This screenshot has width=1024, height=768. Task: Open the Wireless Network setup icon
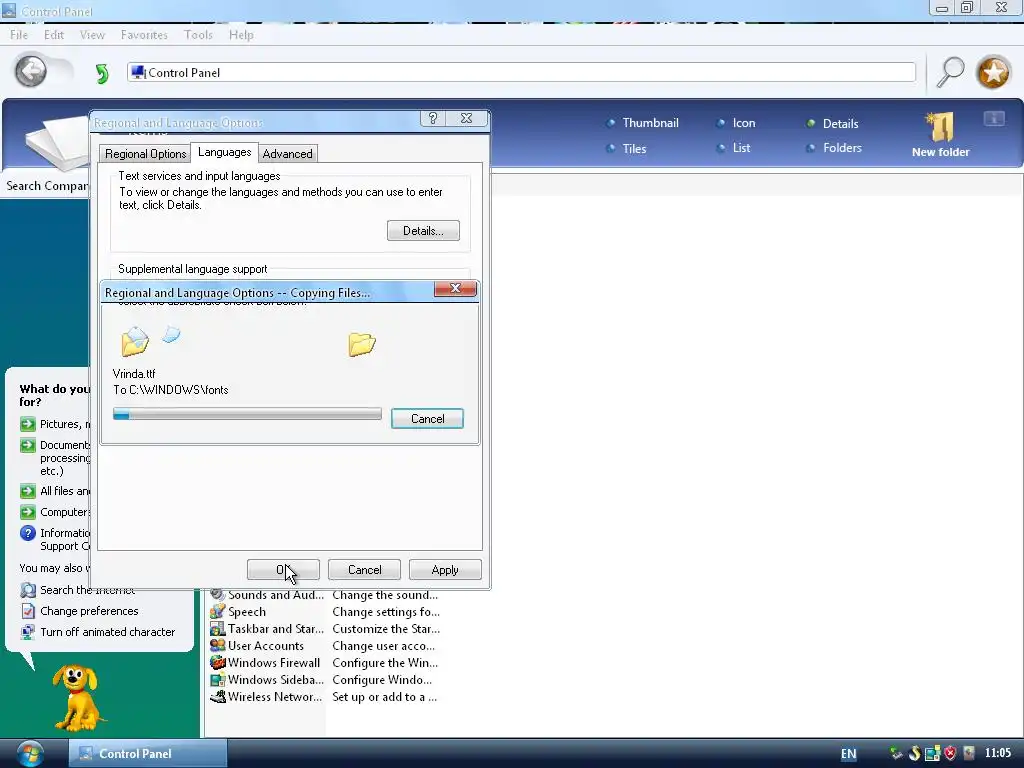click(x=217, y=697)
